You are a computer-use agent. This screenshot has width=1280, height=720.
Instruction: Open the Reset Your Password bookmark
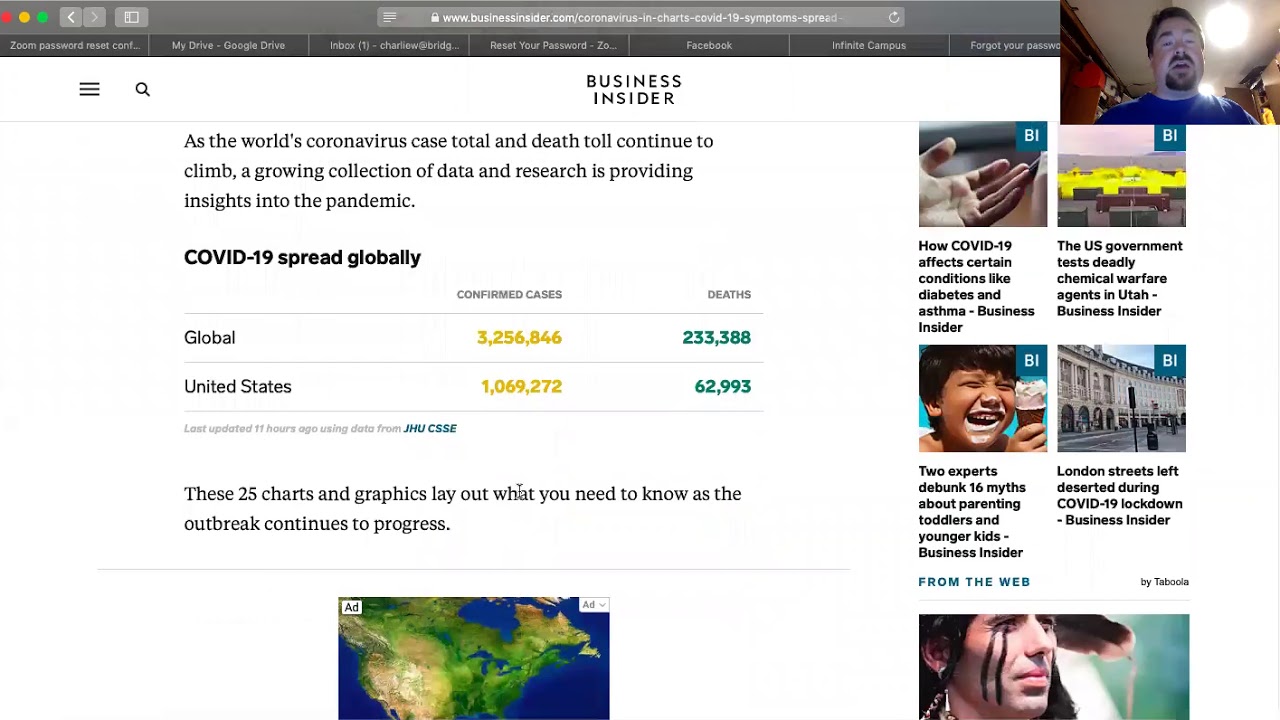point(553,45)
